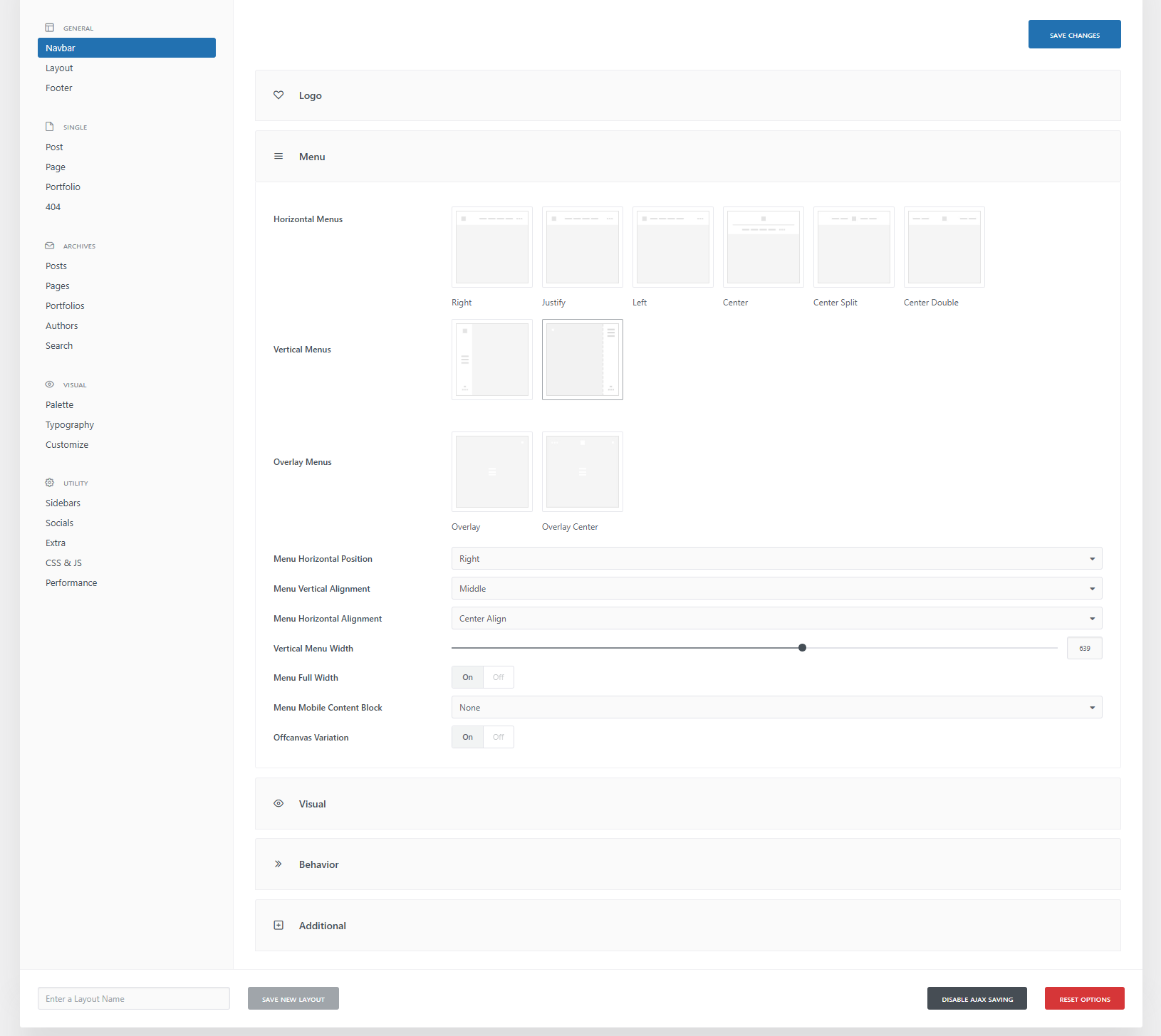Open the Typography settings in sidebar
The image size is (1161, 1036).
coord(70,425)
